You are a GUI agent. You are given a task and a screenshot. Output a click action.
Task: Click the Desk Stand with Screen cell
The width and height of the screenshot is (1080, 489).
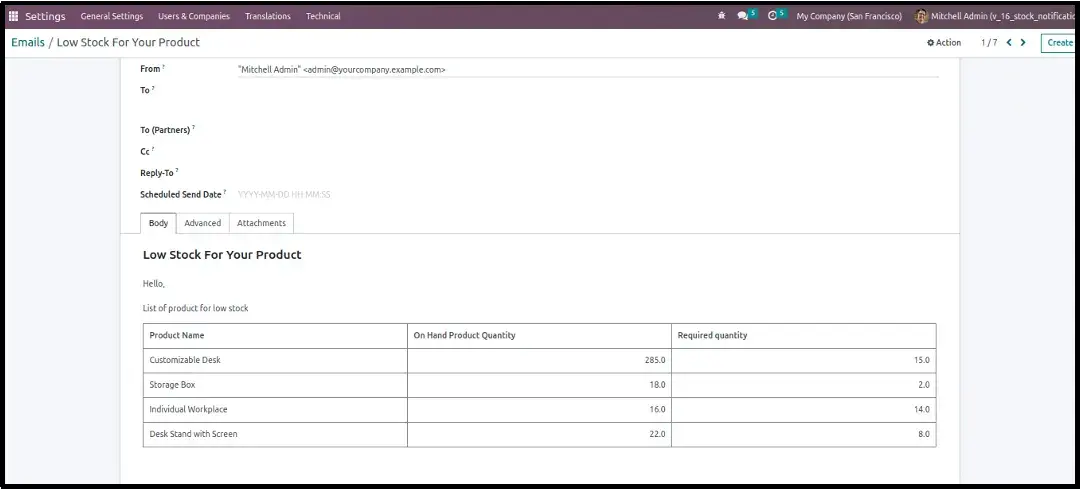click(276, 435)
